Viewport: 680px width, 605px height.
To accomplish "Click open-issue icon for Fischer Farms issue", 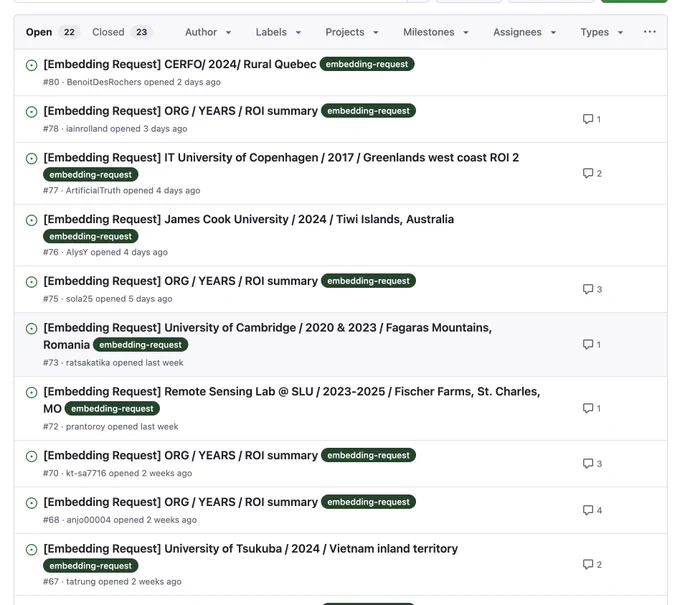I will click(x=32, y=392).
